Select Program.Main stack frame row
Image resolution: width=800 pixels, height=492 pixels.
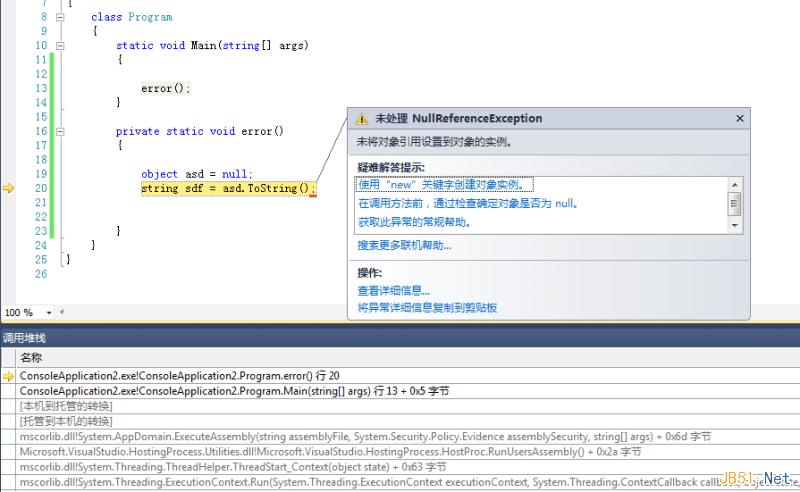400,391
